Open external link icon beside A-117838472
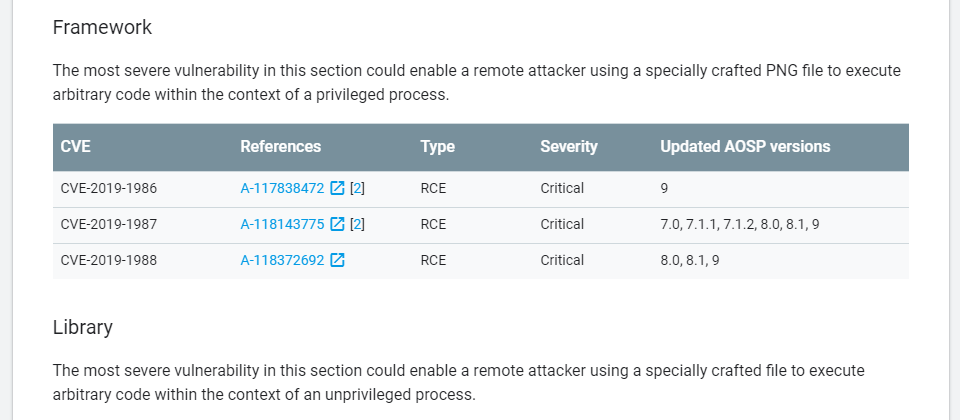This screenshot has height=420, width=960. pos(337,189)
